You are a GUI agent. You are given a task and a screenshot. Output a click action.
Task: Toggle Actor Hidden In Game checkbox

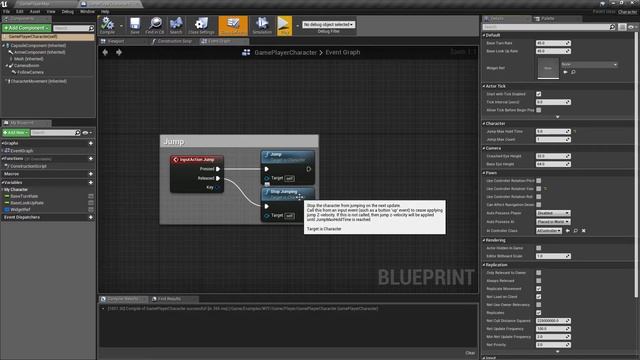click(539, 248)
